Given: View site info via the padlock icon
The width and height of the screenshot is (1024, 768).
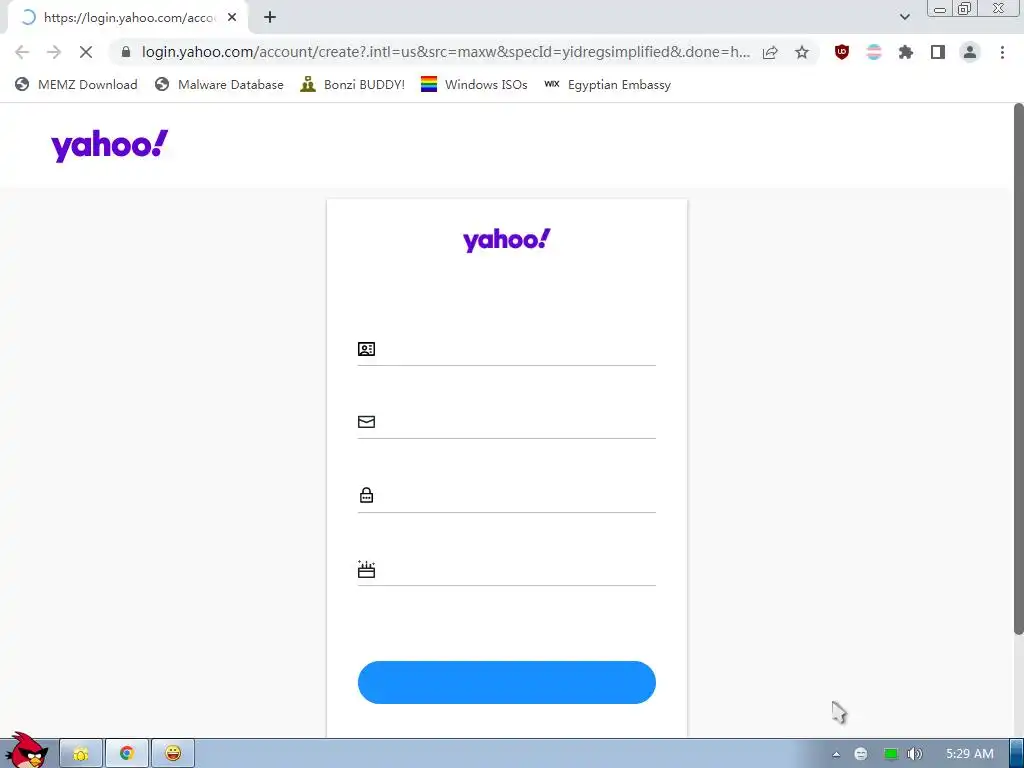Looking at the screenshot, I should click(x=126, y=52).
